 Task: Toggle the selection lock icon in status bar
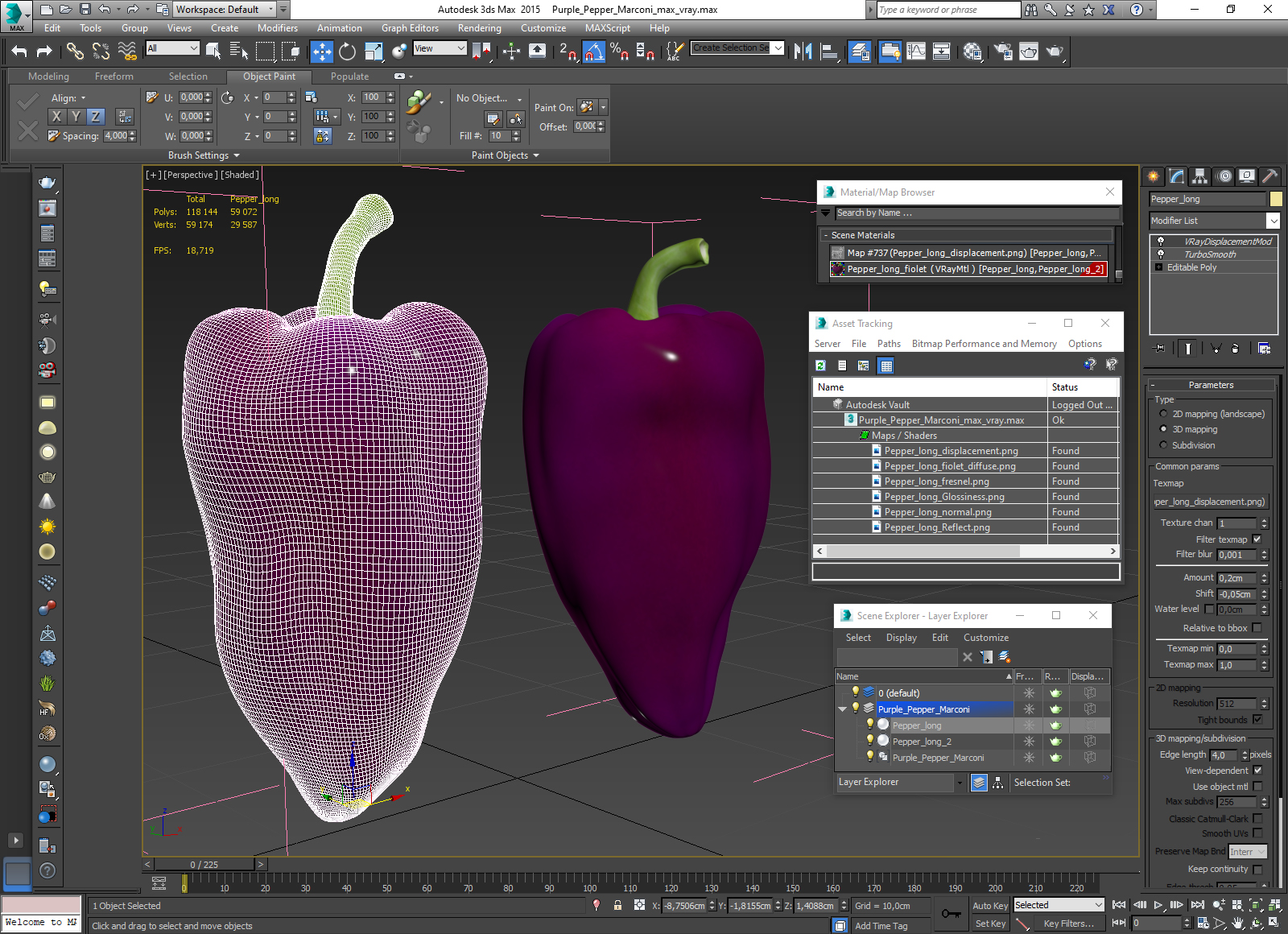tap(617, 905)
